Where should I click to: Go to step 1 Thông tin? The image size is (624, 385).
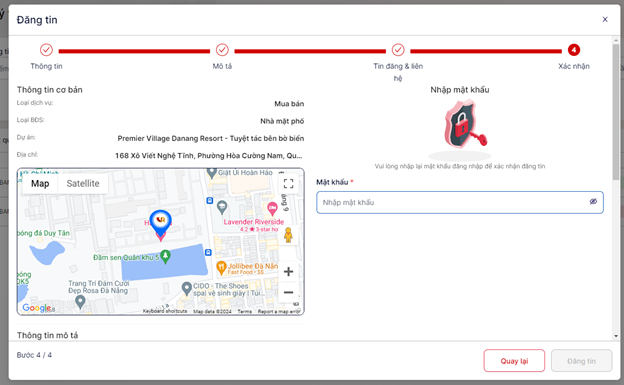[x=46, y=50]
